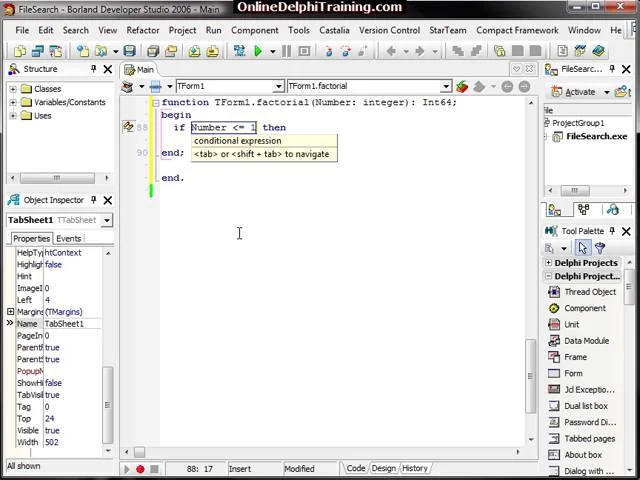Click the Name property value field
Viewport: 640px width, 480px height.
point(73,324)
